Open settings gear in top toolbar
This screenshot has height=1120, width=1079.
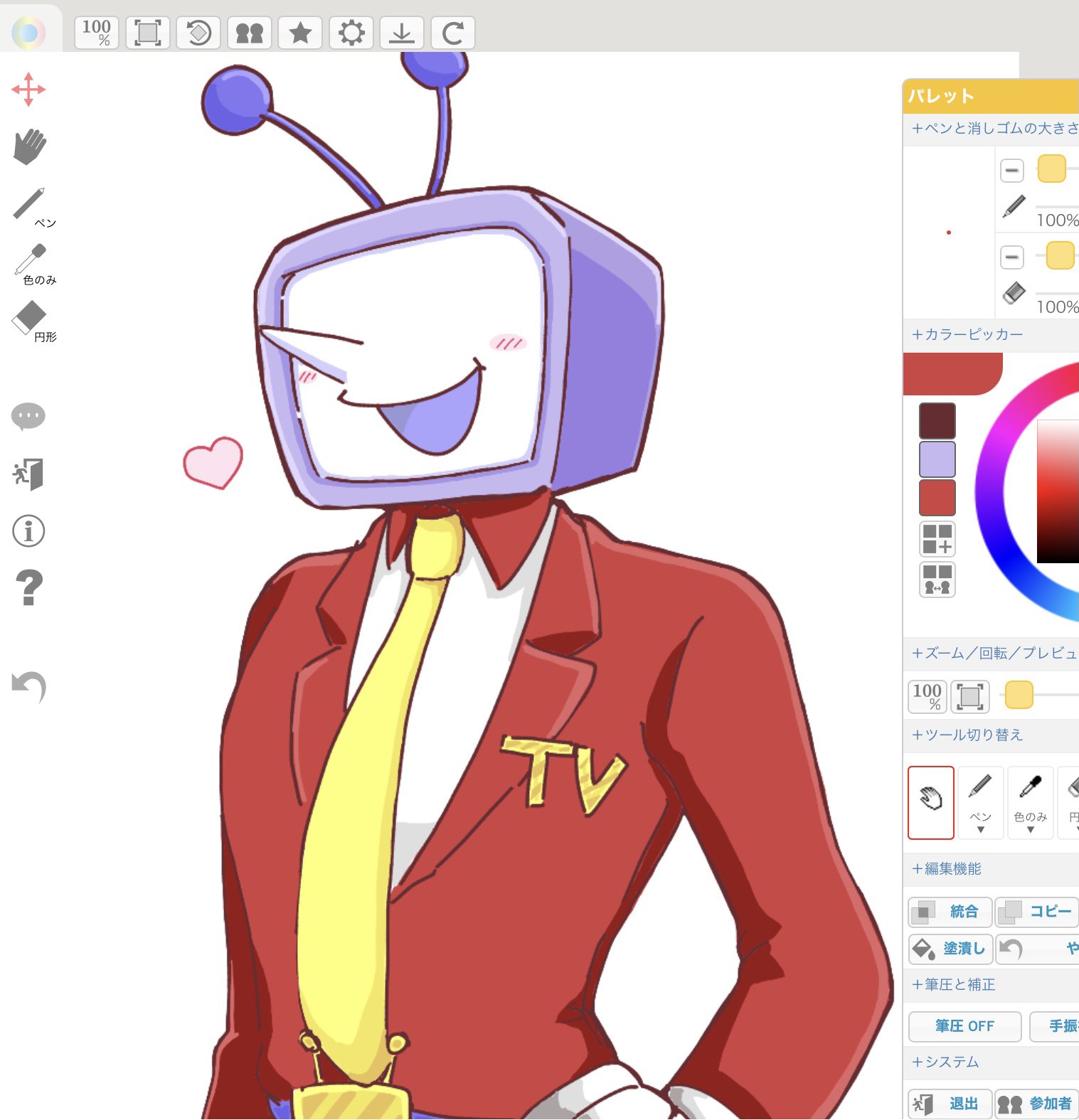[x=351, y=33]
